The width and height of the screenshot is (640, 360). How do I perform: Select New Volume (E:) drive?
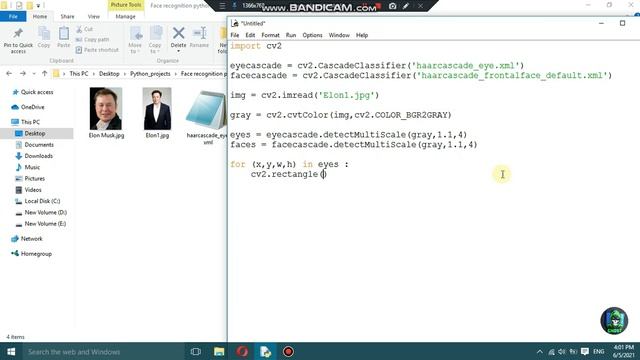pos(45,224)
